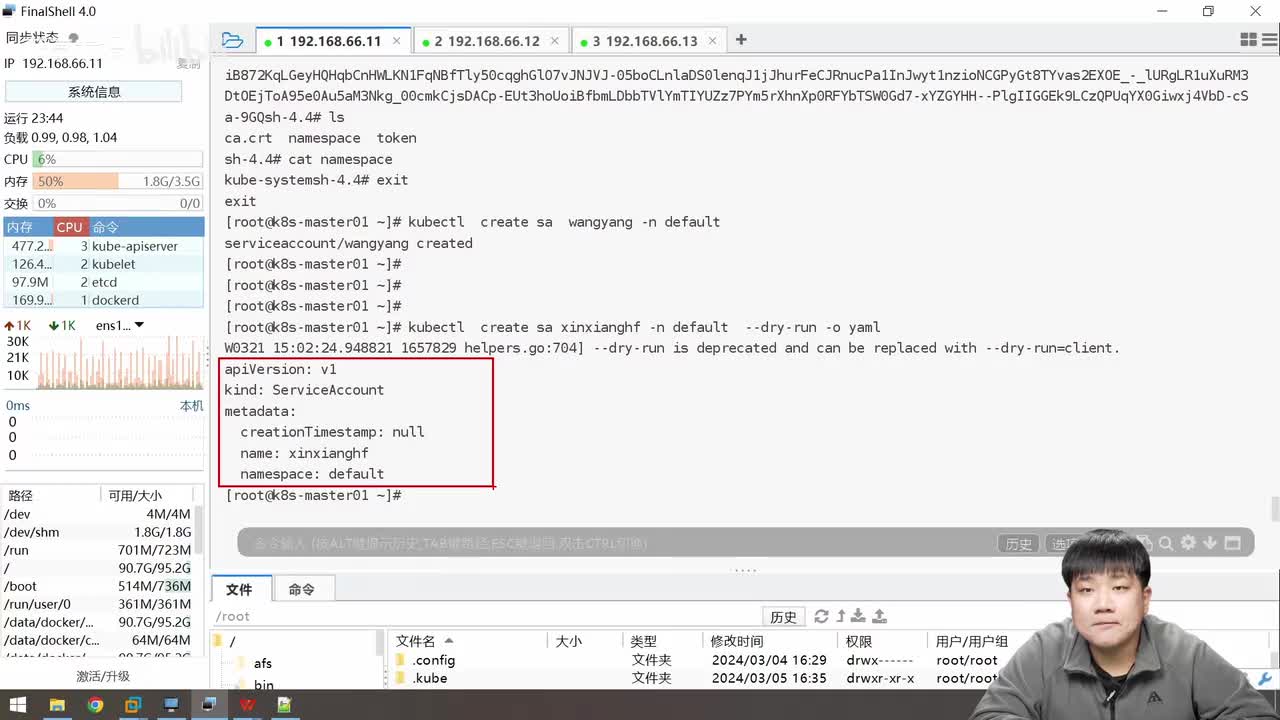Screen dimensions: 1280x720
Task: Open file panel 历史 button
Action: click(x=783, y=617)
